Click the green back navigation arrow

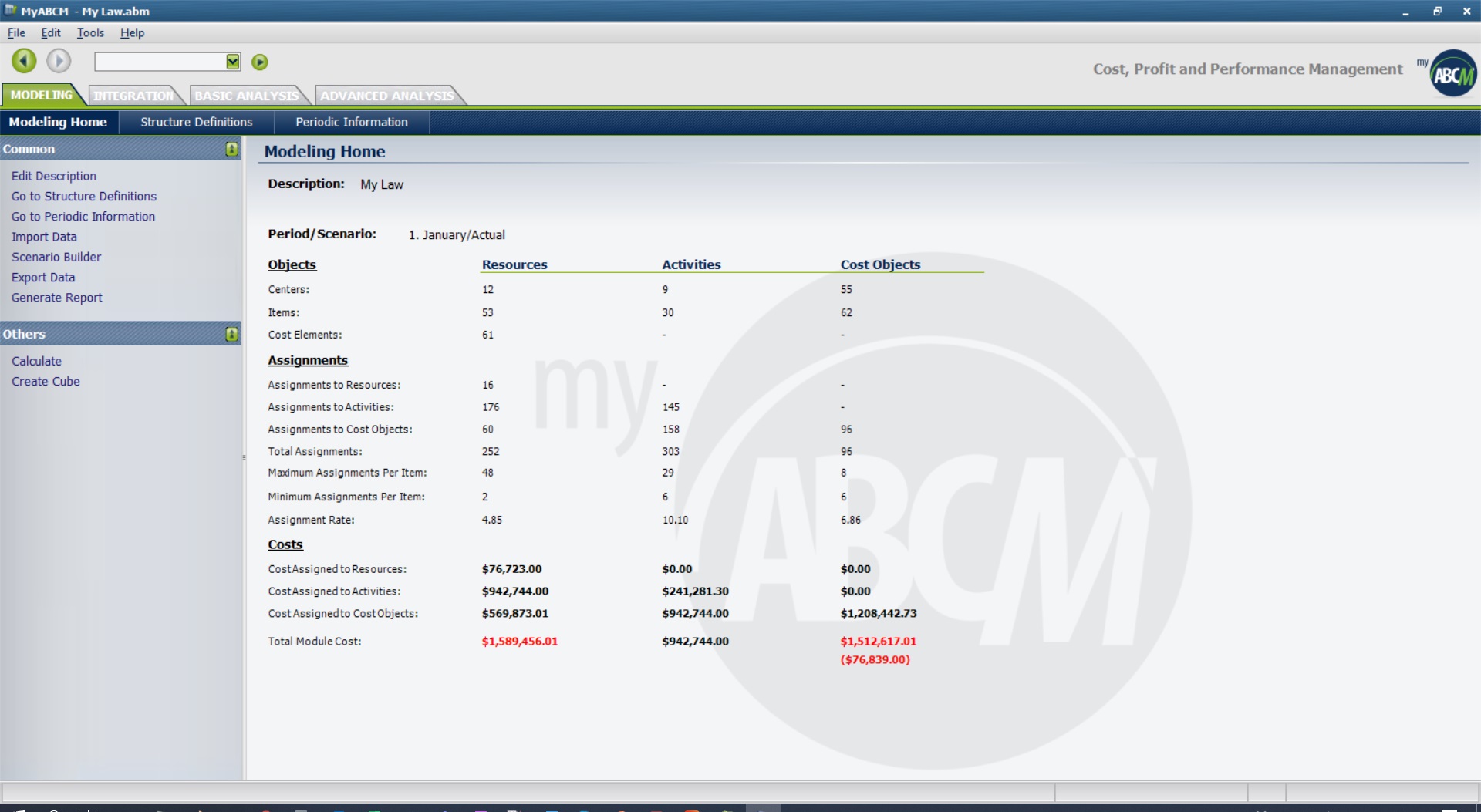click(x=24, y=61)
